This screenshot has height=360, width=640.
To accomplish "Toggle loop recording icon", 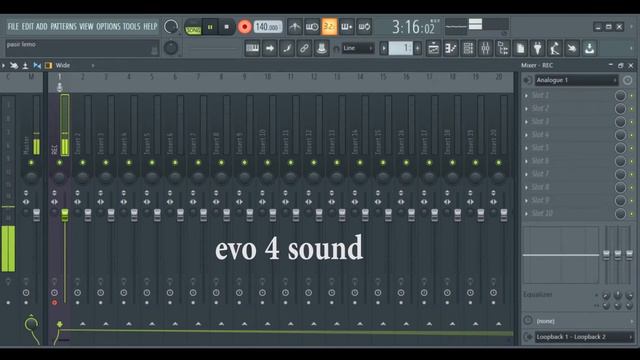I will (x=364, y=27).
